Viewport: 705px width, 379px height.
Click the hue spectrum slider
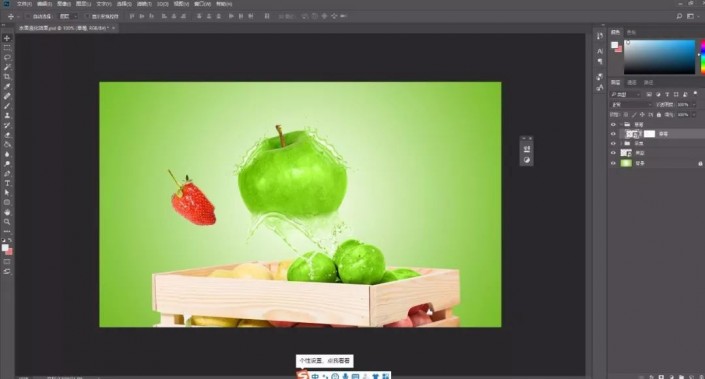[702, 57]
